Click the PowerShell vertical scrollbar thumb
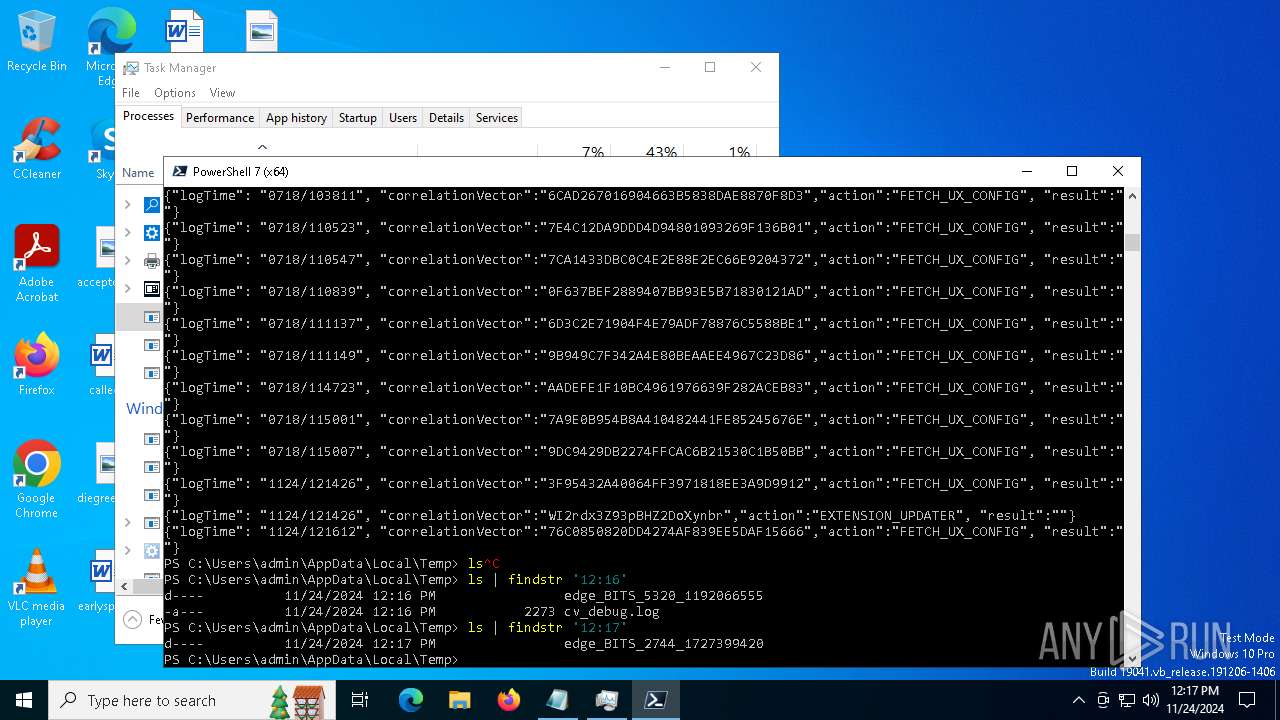This screenshot has width=1280, height=720. pos(1132,242)
